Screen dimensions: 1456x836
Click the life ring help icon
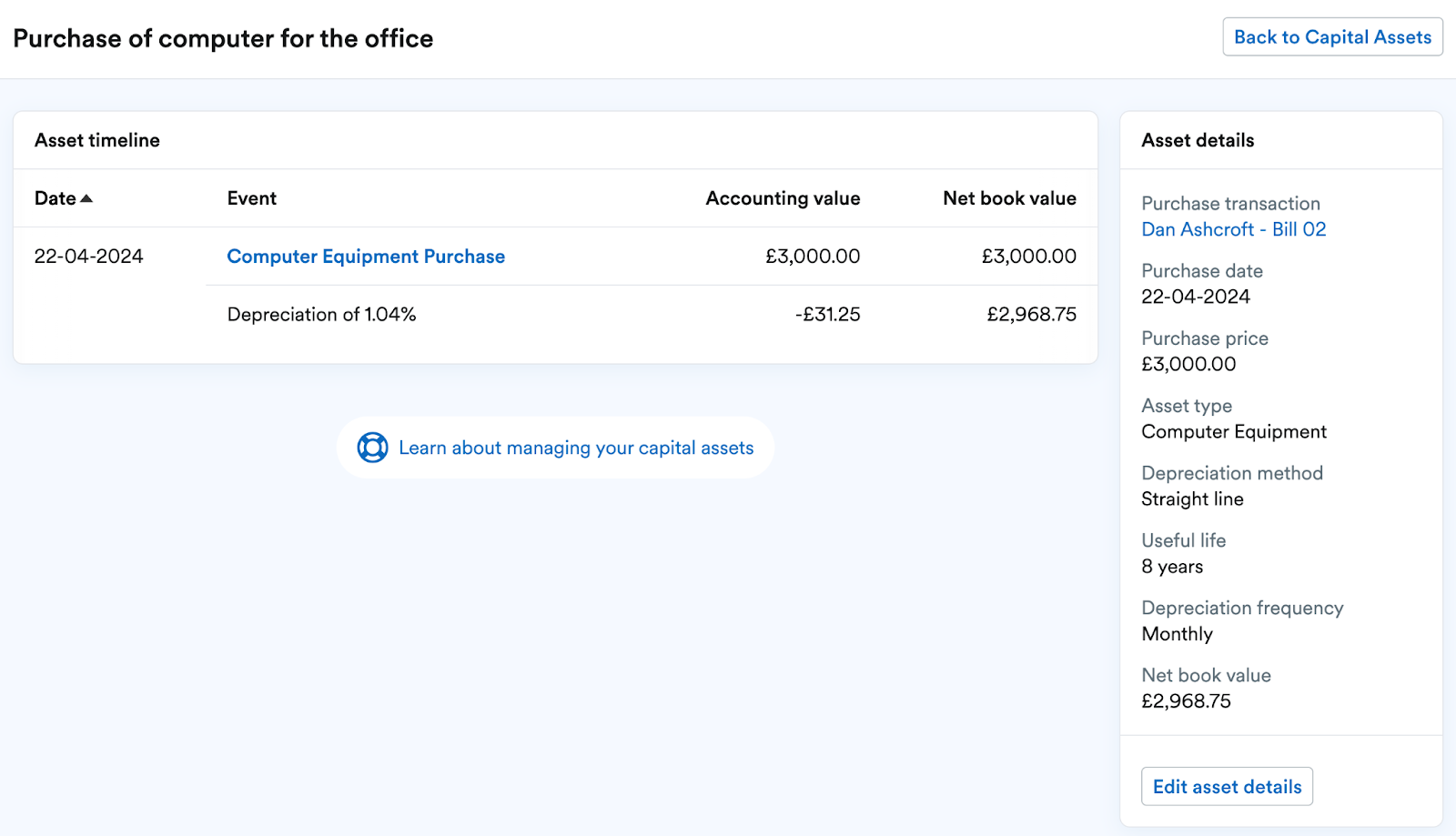pos(372,447)
